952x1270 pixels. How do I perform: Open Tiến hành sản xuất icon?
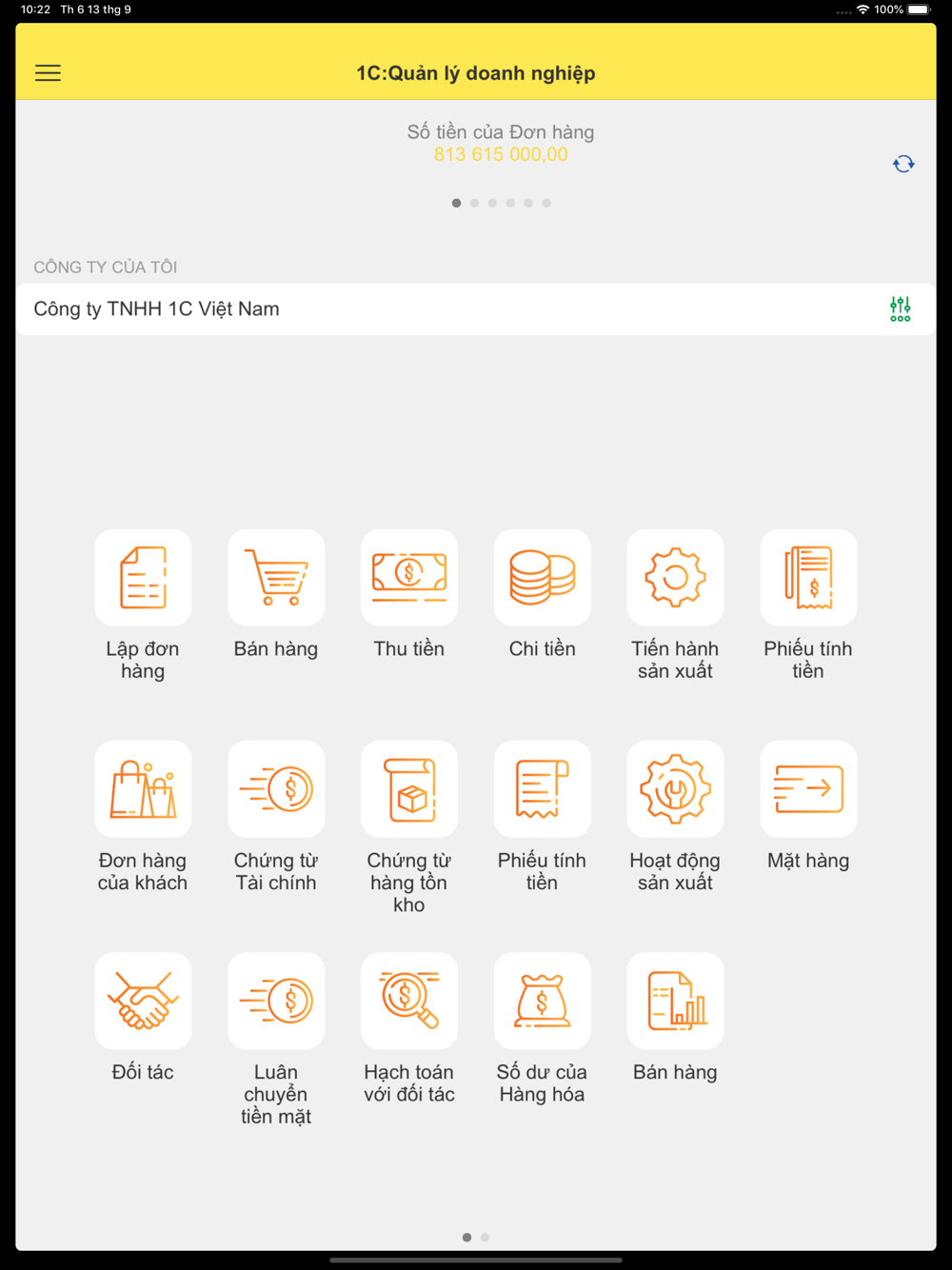[675, 577]
